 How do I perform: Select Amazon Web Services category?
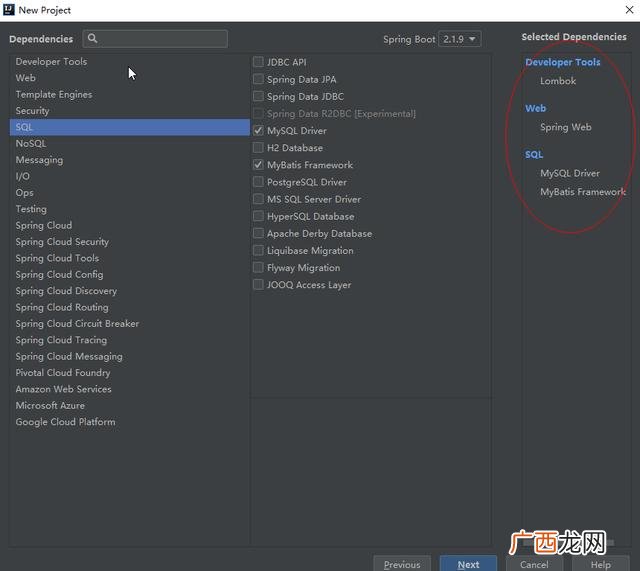pyautogui.click(x=129, y=389)
